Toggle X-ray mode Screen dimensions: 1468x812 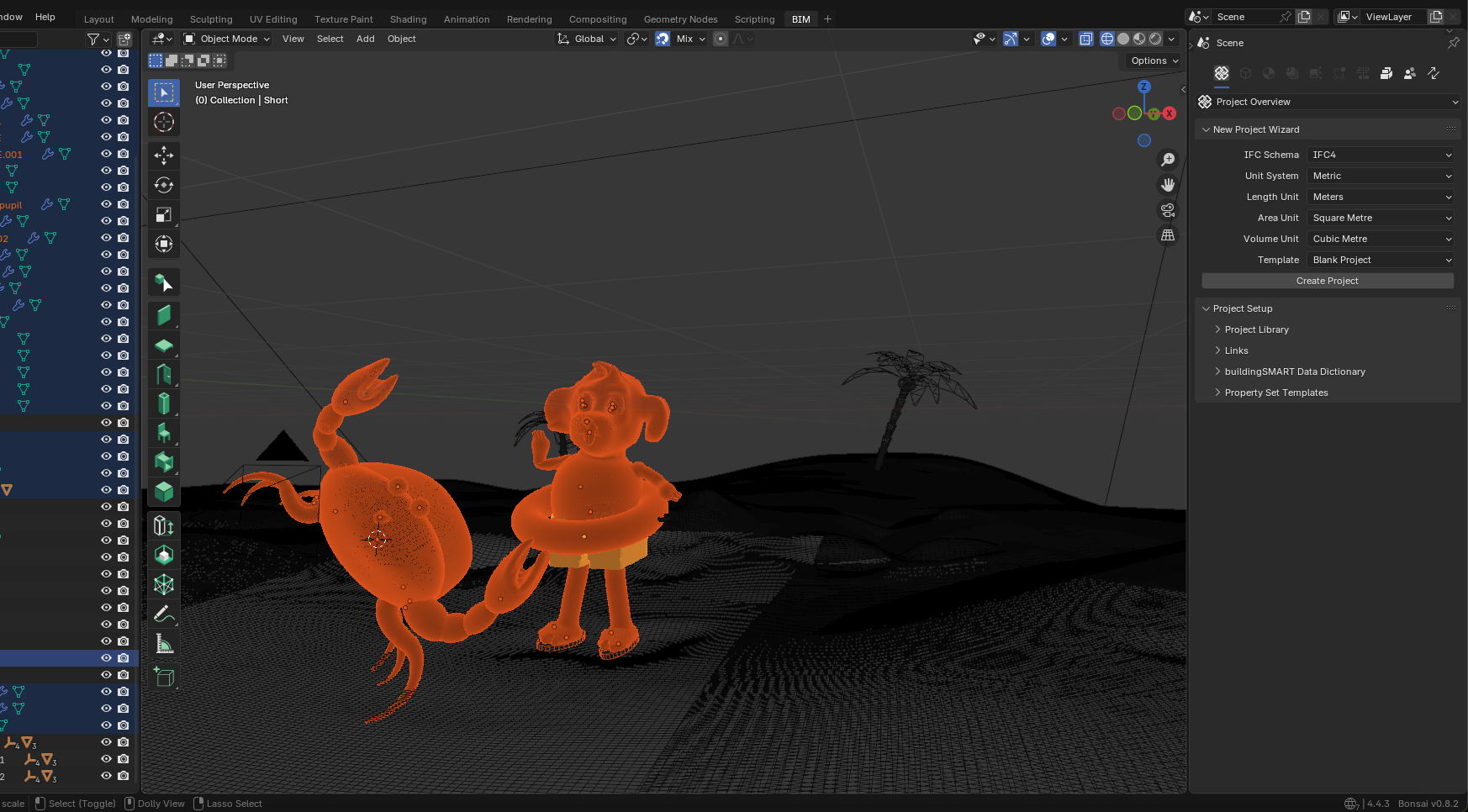1086,39
